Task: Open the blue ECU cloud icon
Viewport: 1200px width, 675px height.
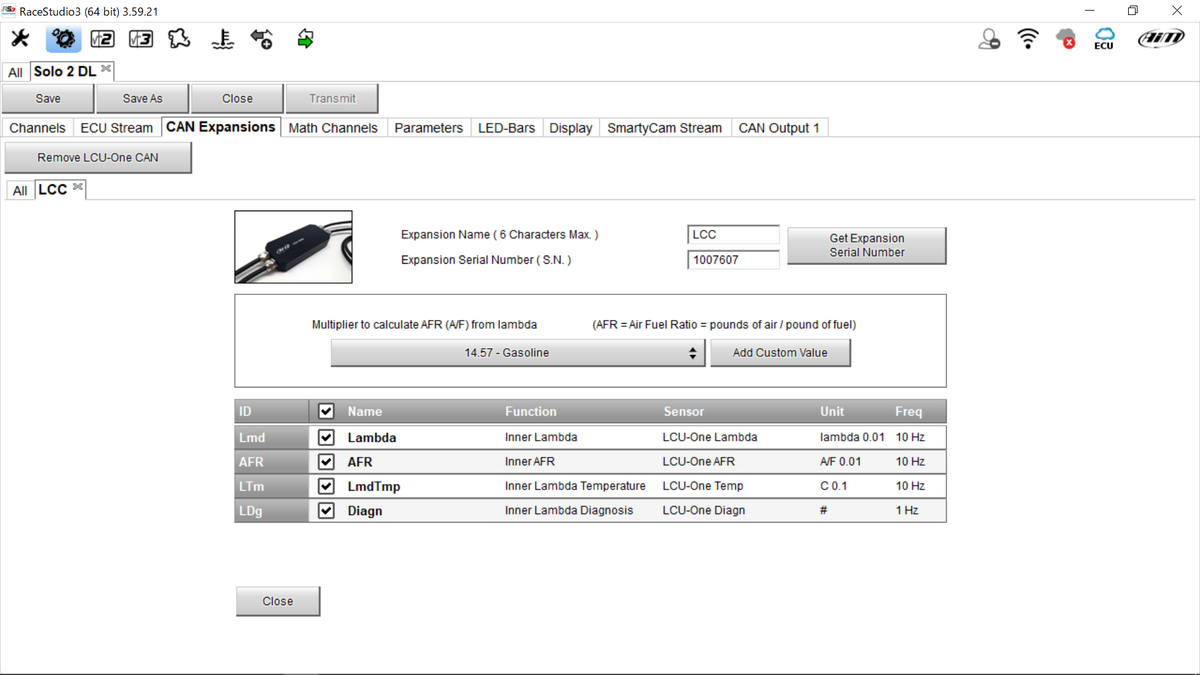Action: pyautogui.click(x=1104, y=39)
